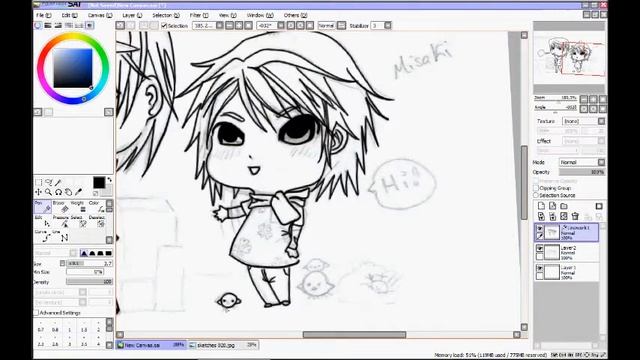Enable the Clipping Group checkbox
This screenshot has height=360, width=640.
[x=536, y=188]
